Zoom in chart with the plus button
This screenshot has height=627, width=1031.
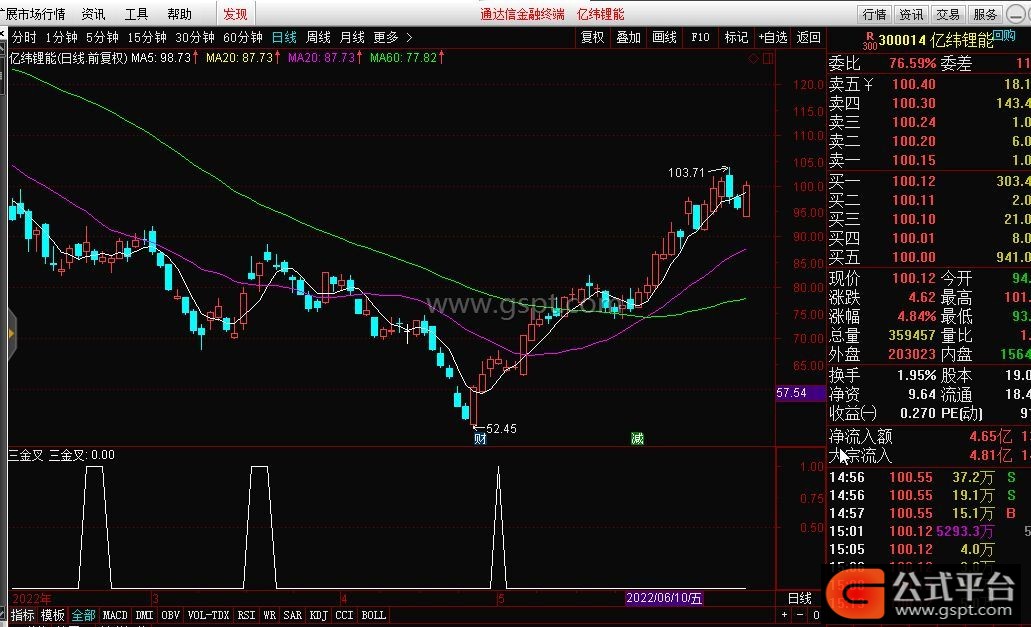tap(784, 615)
